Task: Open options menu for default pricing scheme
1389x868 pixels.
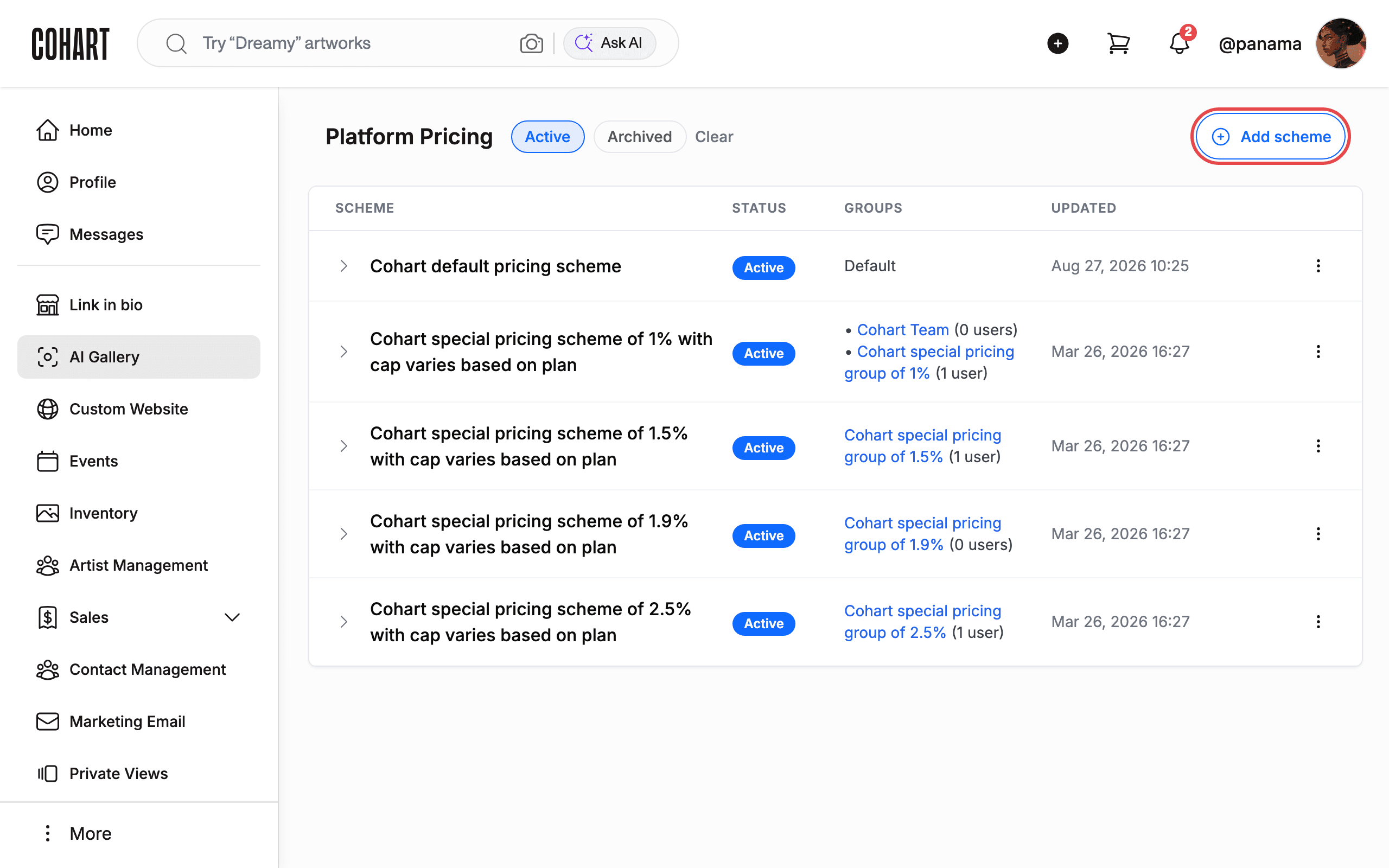Action: (1318, 266)
